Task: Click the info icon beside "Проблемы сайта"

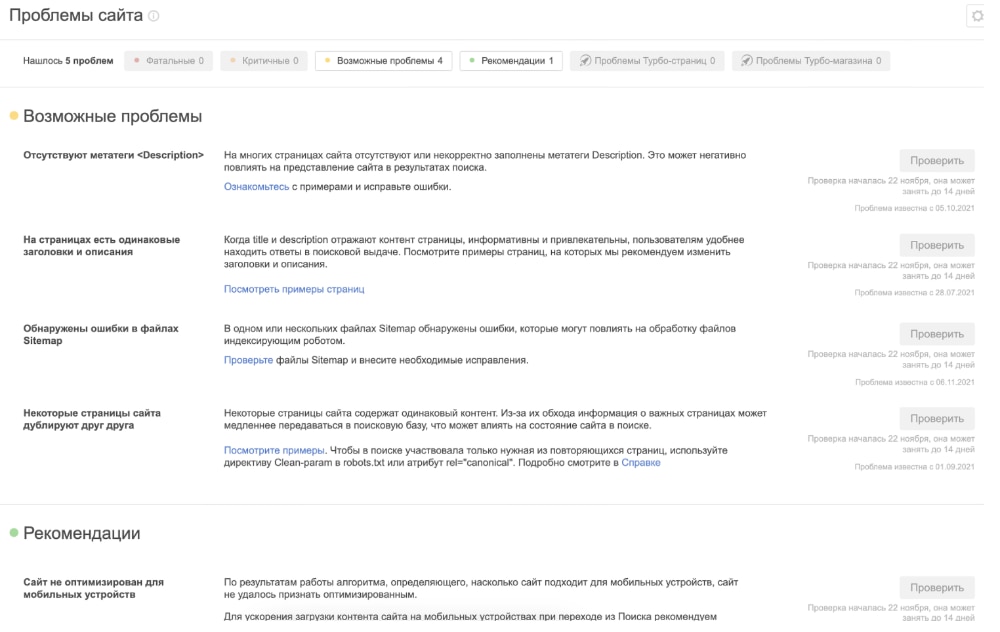Action: click(153, 17)
